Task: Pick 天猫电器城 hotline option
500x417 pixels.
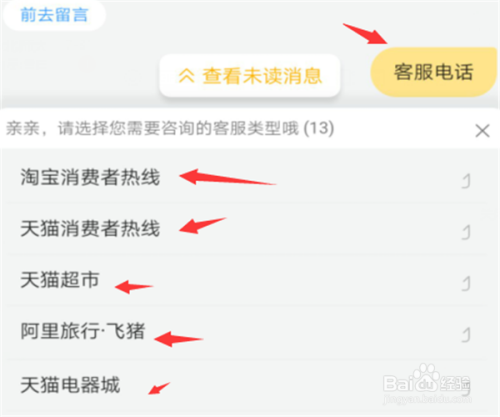Action: pos(247,385)
